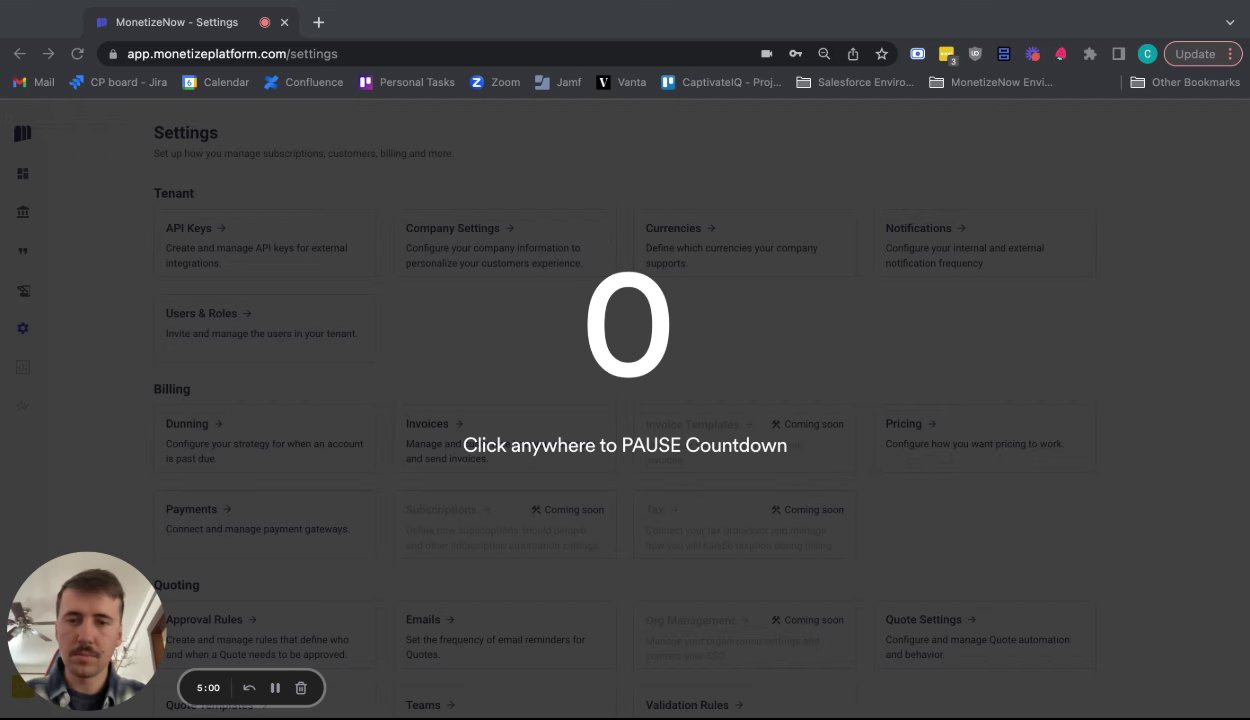The height and width of the screenshot is (720, 1250).
Task: Select the MonetizeNow - Settings tab
Action: (177, 22)
